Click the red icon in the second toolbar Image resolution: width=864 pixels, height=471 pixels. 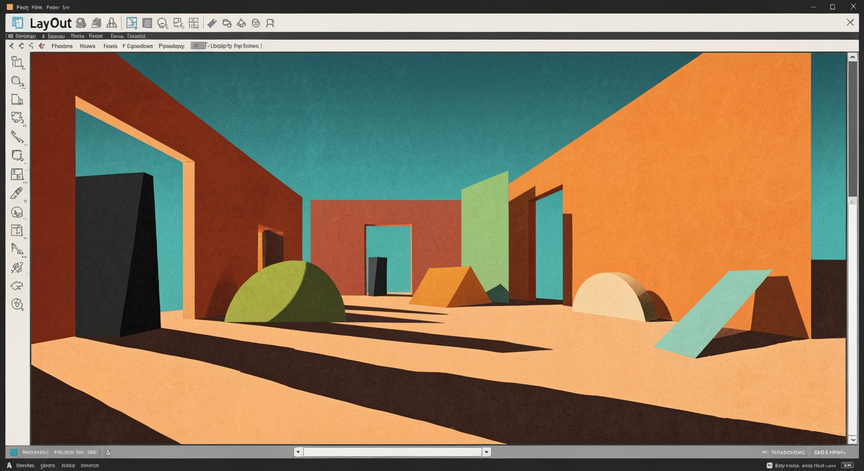[41, 46]
